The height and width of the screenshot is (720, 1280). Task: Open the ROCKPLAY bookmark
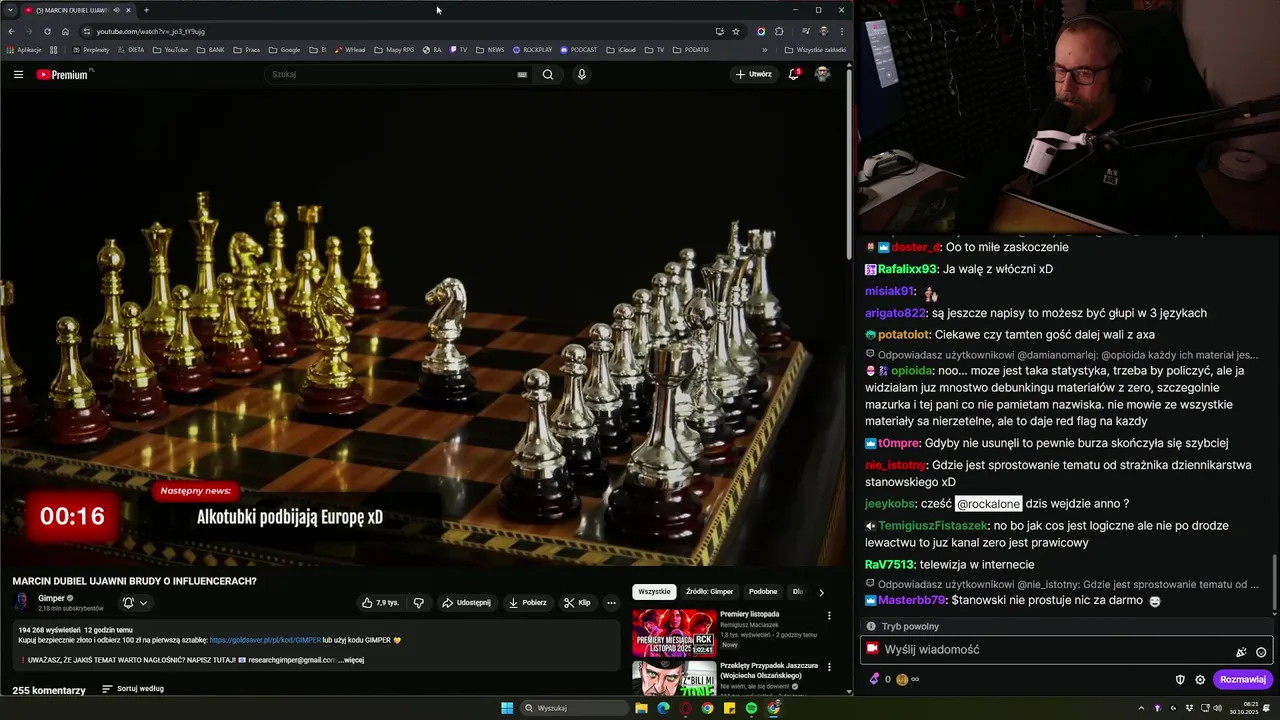pos(532,50)
